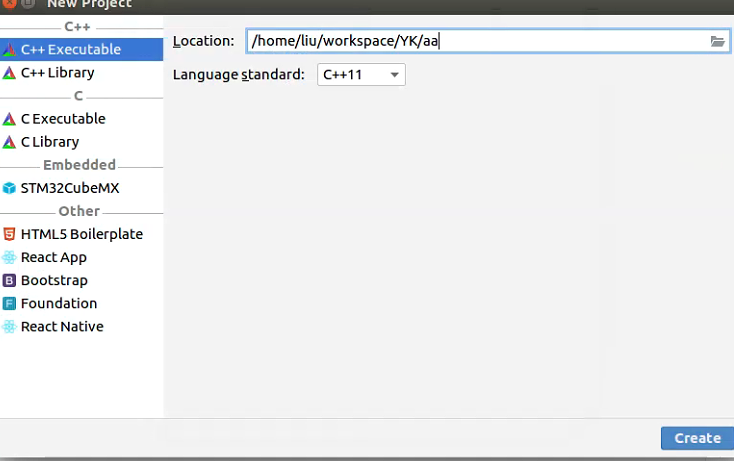Click the HTML5 shield icon
Viewport: 735px width, 461px height.
[x=9, y=234]
